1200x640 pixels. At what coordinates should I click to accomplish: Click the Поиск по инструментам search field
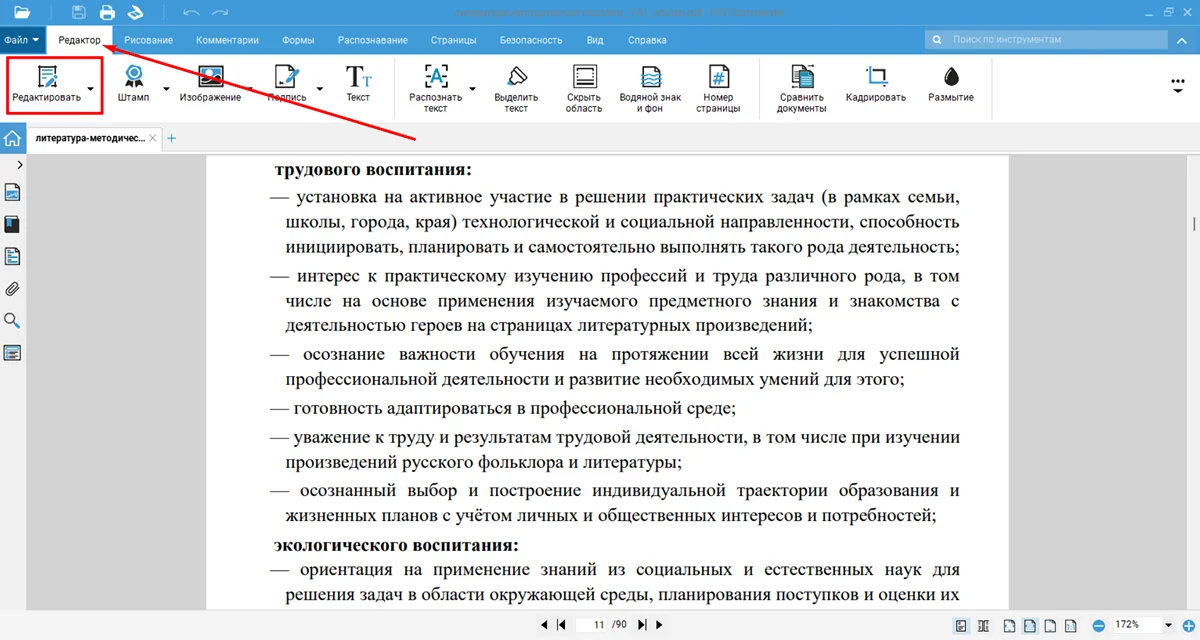1050,40
